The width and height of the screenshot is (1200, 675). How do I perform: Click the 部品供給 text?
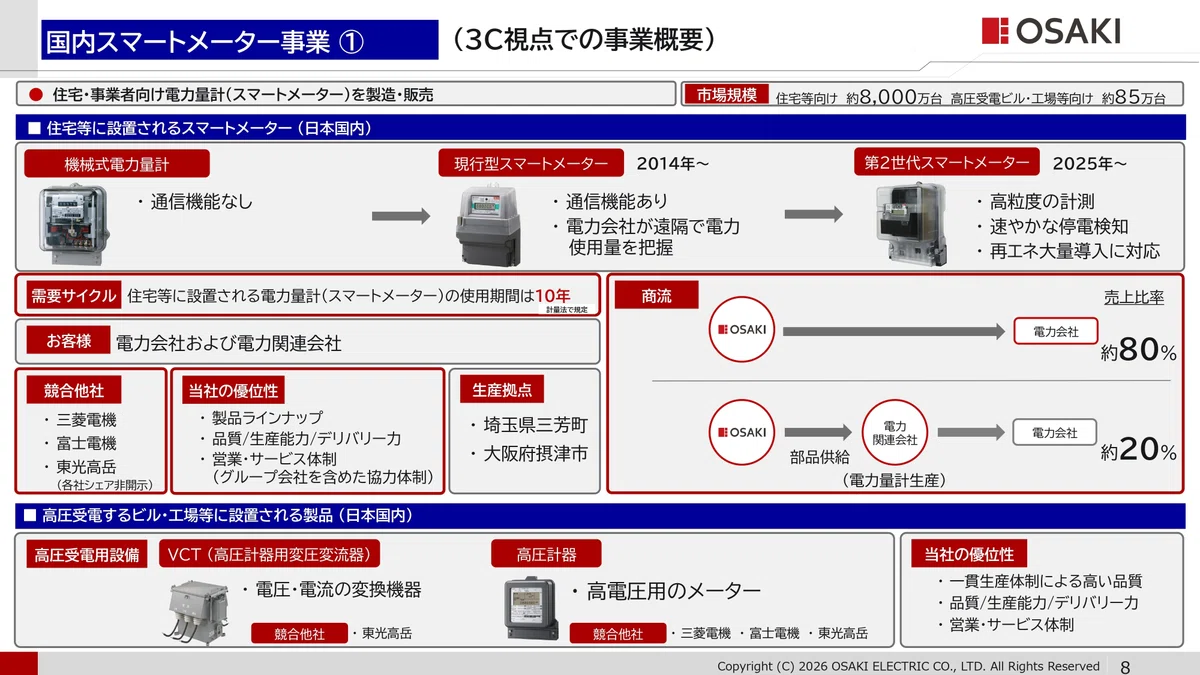819,456
